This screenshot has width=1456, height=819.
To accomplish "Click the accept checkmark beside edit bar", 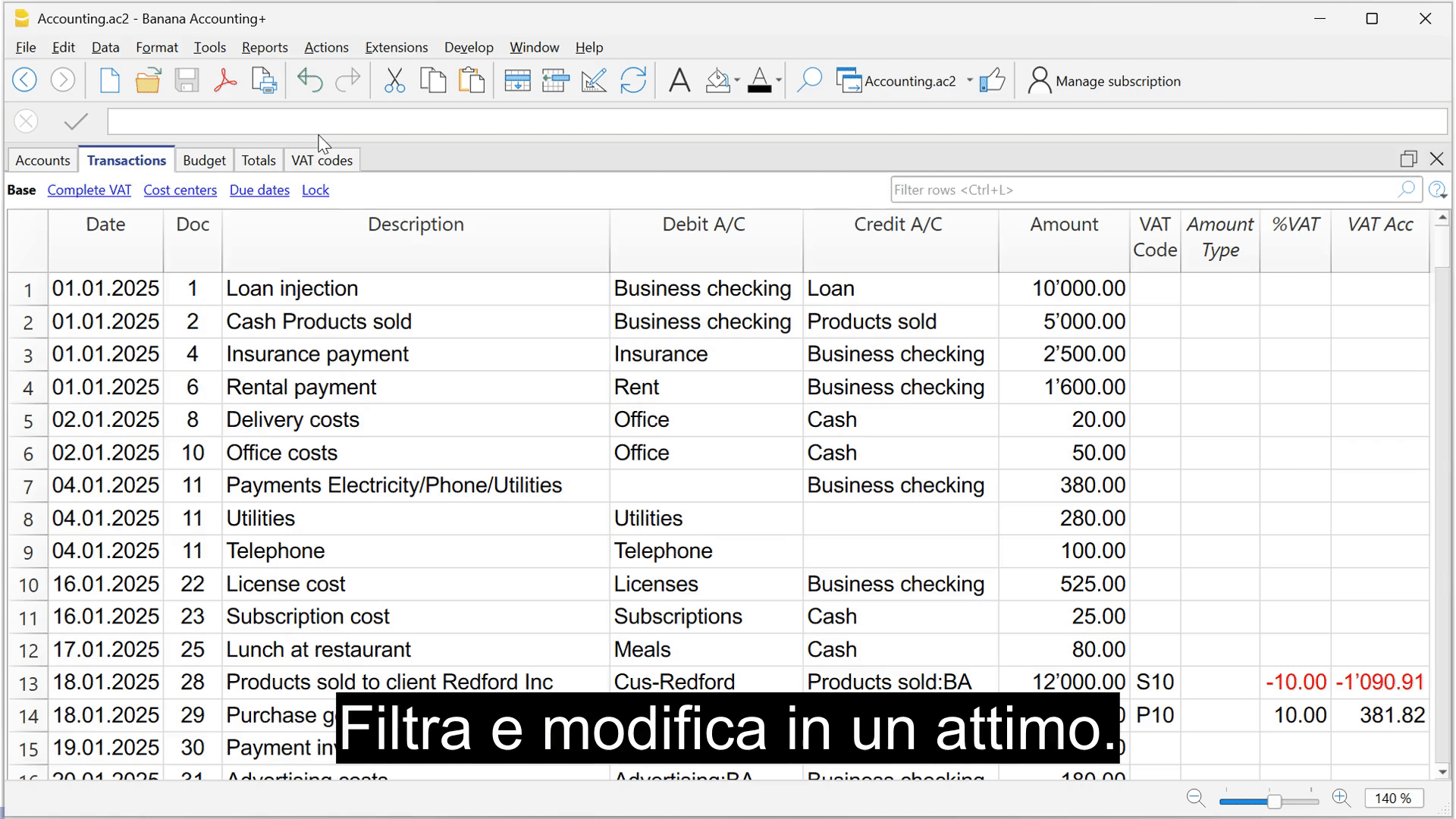I will (x=76, y=121).
